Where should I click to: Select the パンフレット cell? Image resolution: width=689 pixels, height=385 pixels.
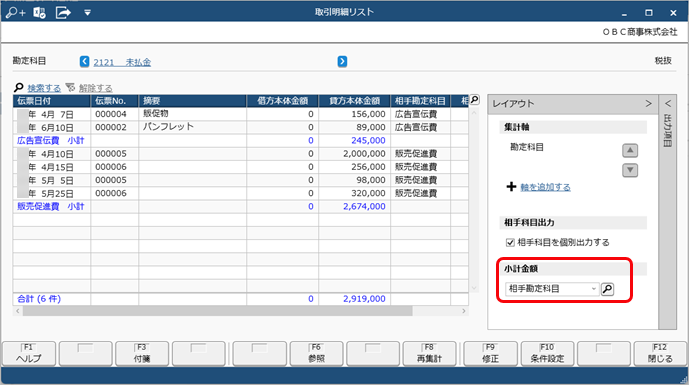click(x=192, y=127)
